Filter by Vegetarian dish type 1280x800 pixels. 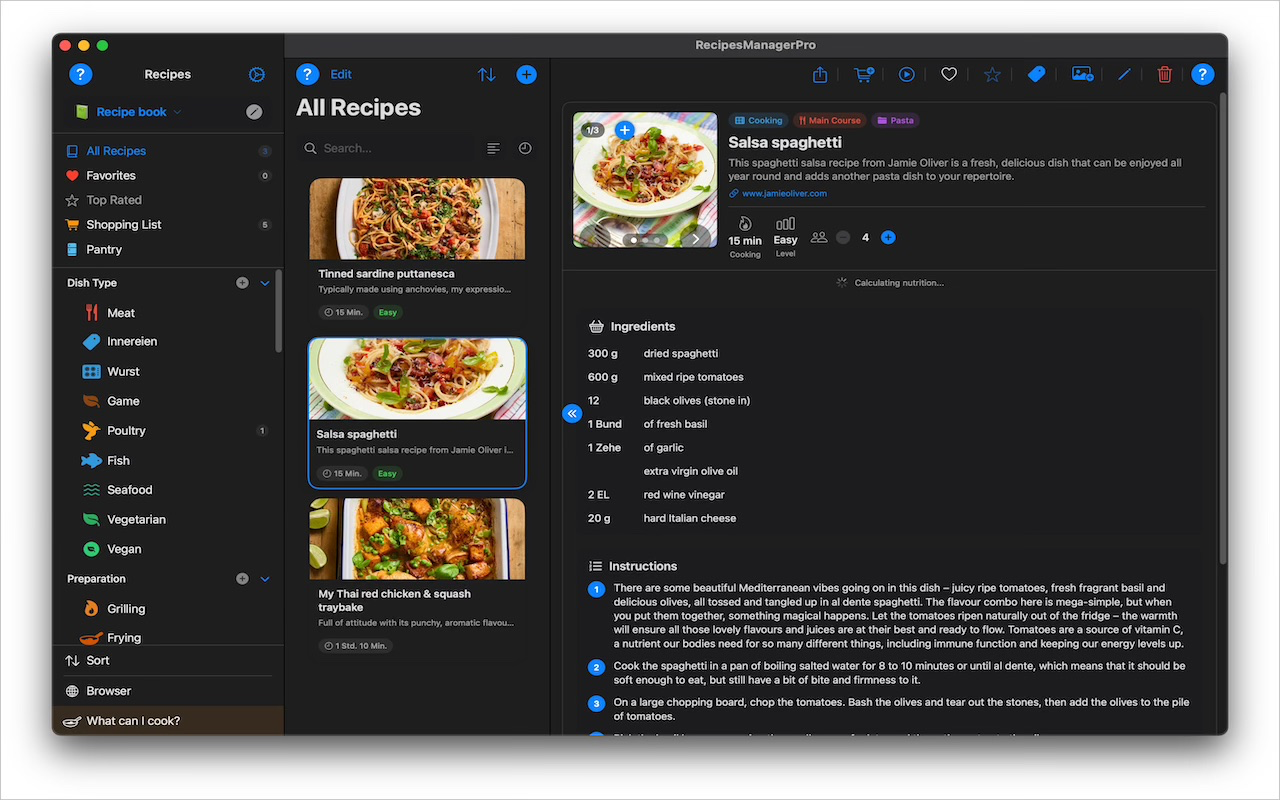pyautogui.click(x=168, y=520)
